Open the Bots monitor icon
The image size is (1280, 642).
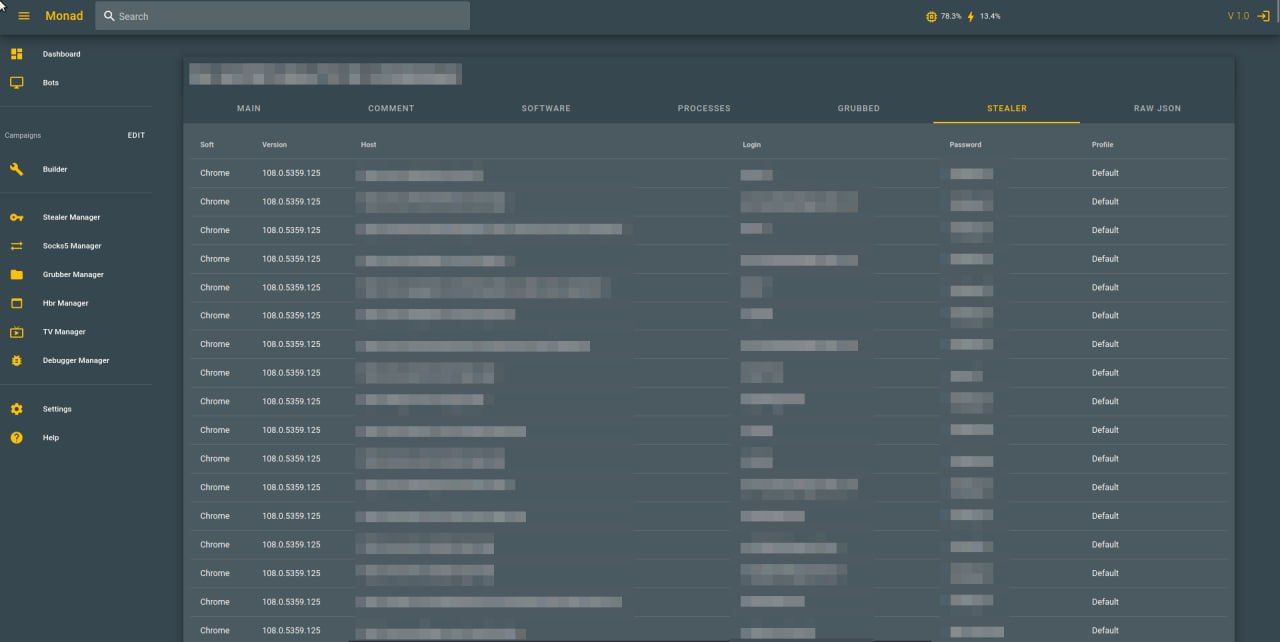coord(16,83)
